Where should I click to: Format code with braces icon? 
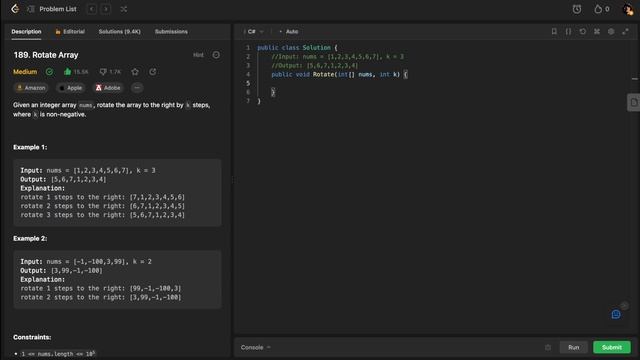[x=568, y=31]
